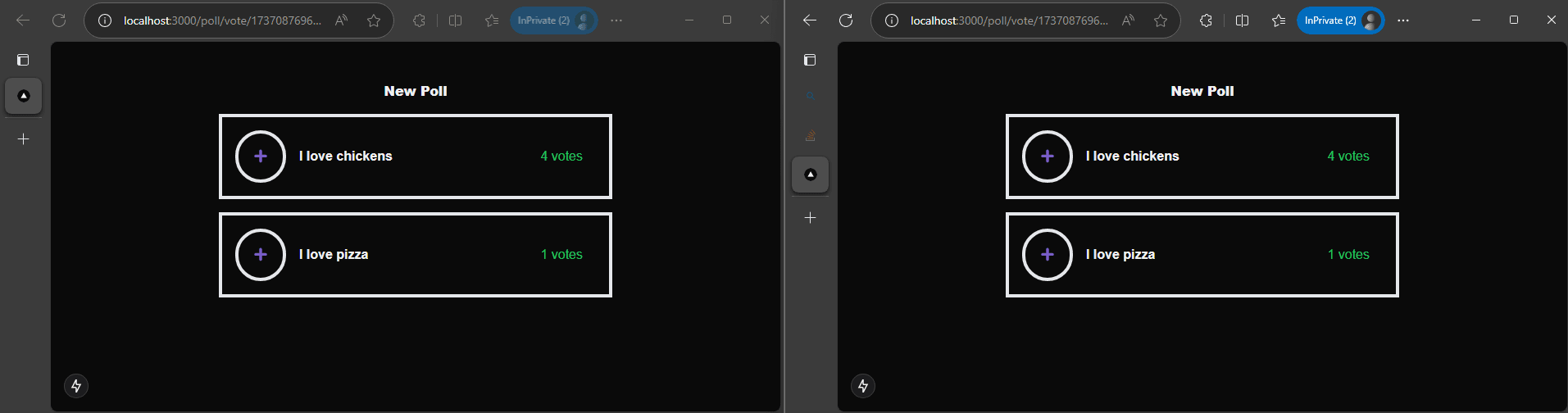This screenshot has width=1568, height=413.
Task: Open the 'Settings and more' ellipsis in left window
Action: click(616, 20)
